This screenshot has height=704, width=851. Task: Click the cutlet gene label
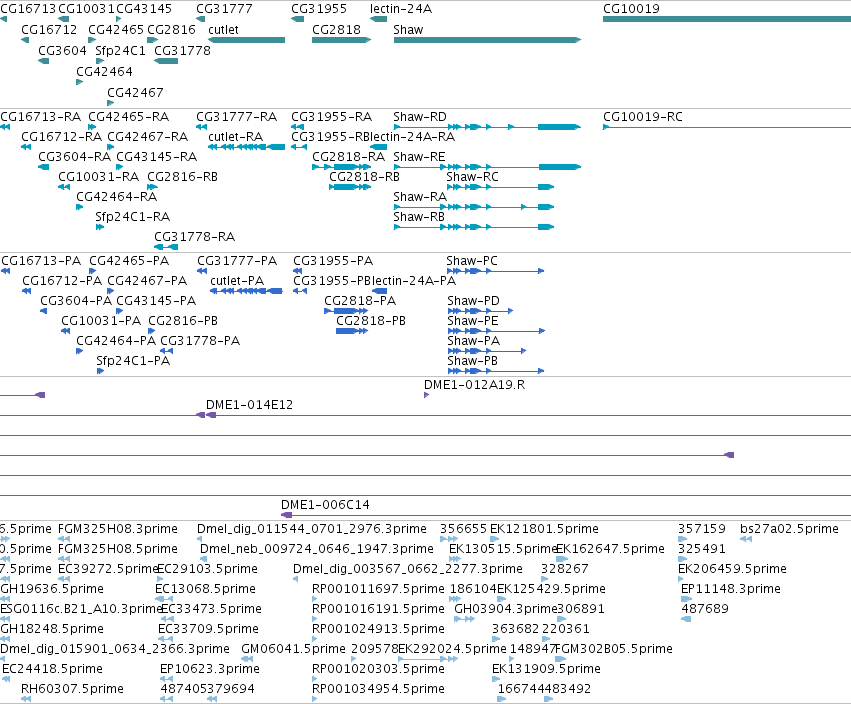pyautogui.click(x=223, y=30)
